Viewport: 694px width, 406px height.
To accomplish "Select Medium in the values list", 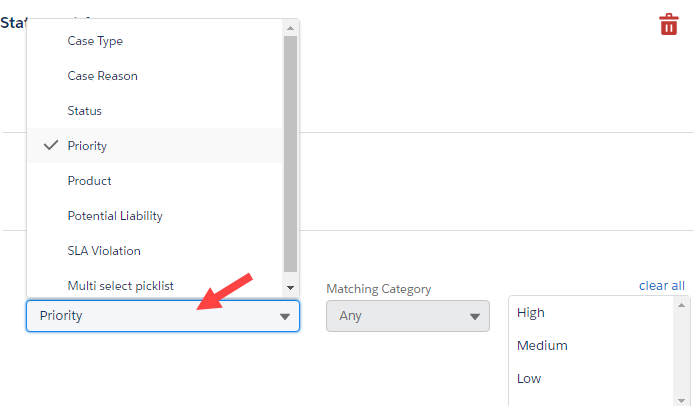I will [x=542, y=346].
